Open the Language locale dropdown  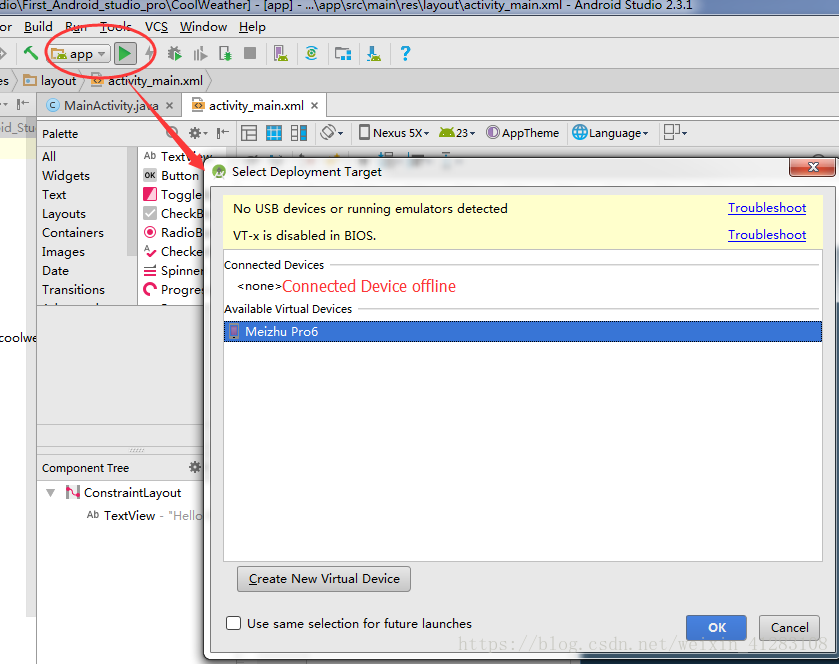click(x=610, y=133)
